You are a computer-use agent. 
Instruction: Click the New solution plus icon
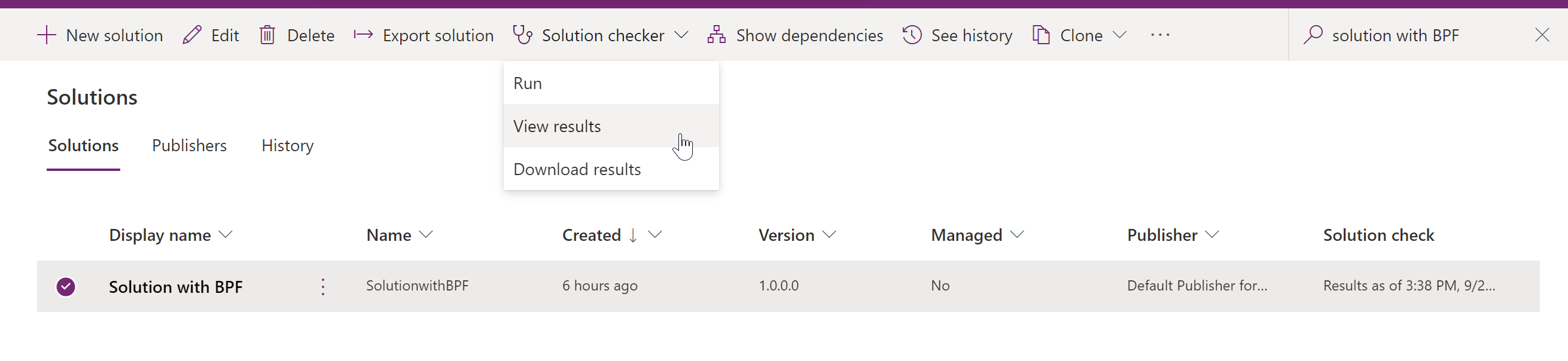click(x=46, y=35)
